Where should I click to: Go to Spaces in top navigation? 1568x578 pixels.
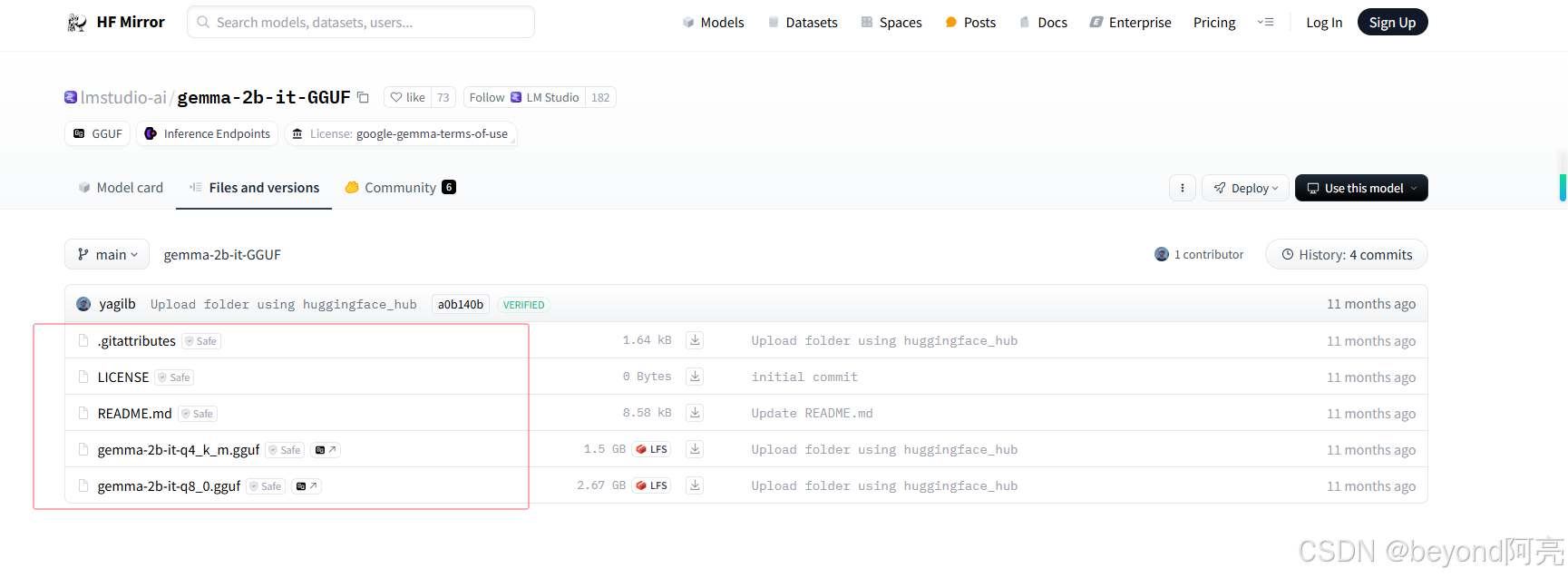(x=891, y=23)
